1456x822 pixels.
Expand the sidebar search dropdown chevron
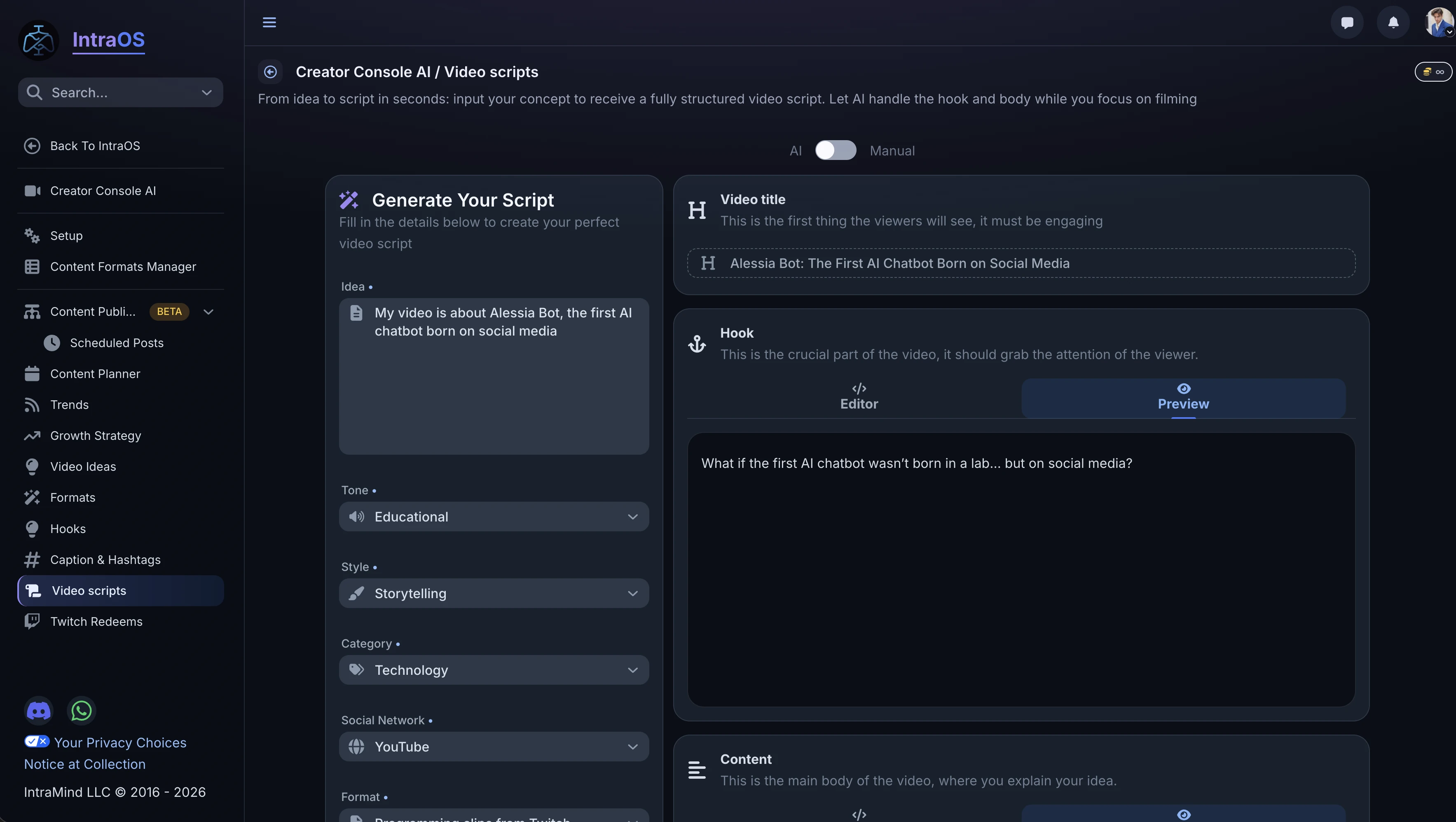point(207,92)
